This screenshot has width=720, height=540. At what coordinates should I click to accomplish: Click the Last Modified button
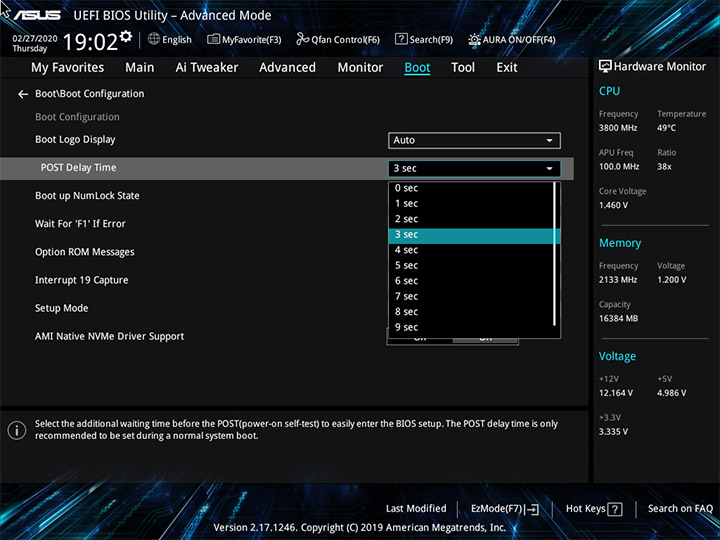416,509
